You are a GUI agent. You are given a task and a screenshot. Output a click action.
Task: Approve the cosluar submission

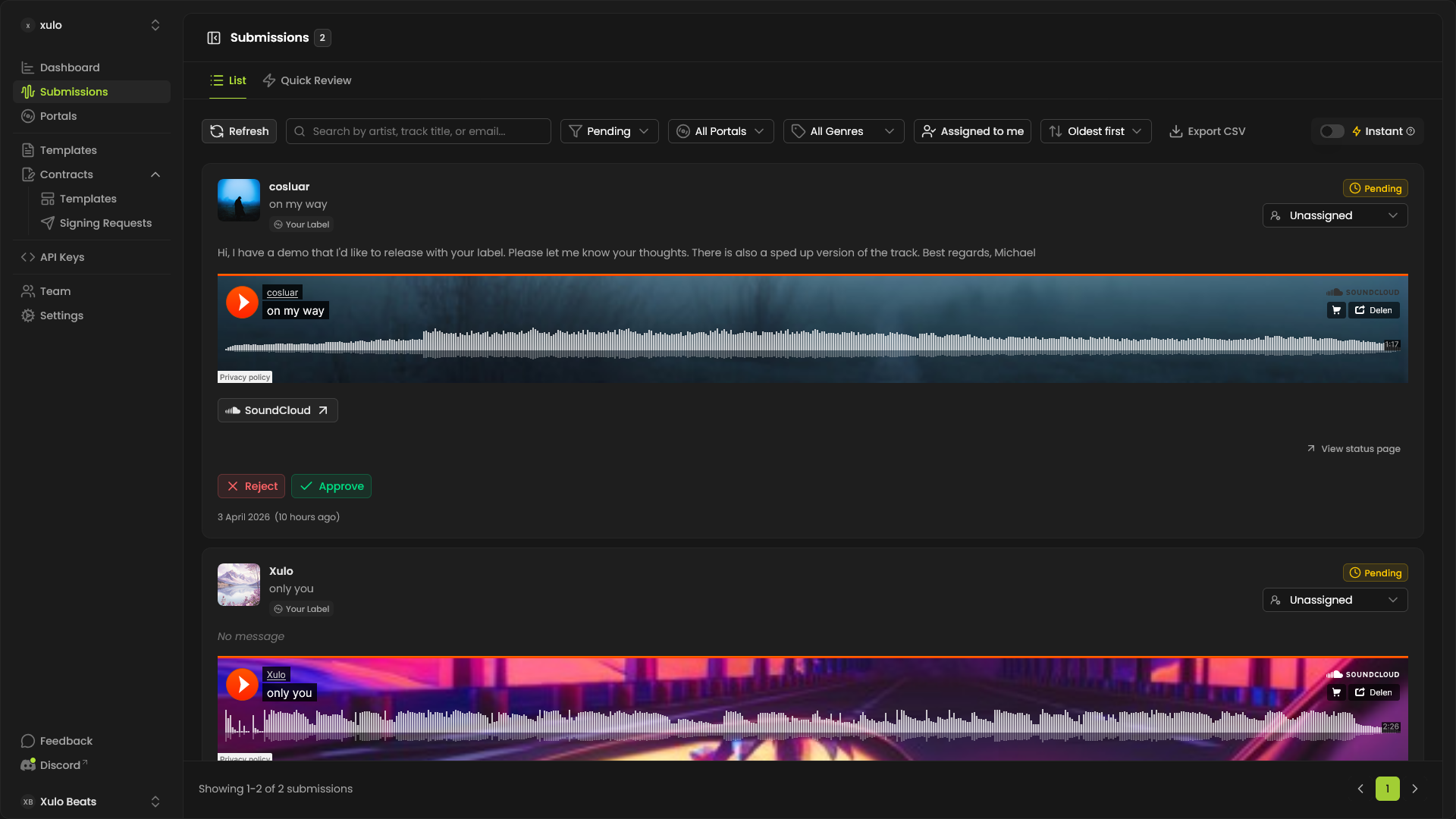pyautogui.click(x=331, y=486)
